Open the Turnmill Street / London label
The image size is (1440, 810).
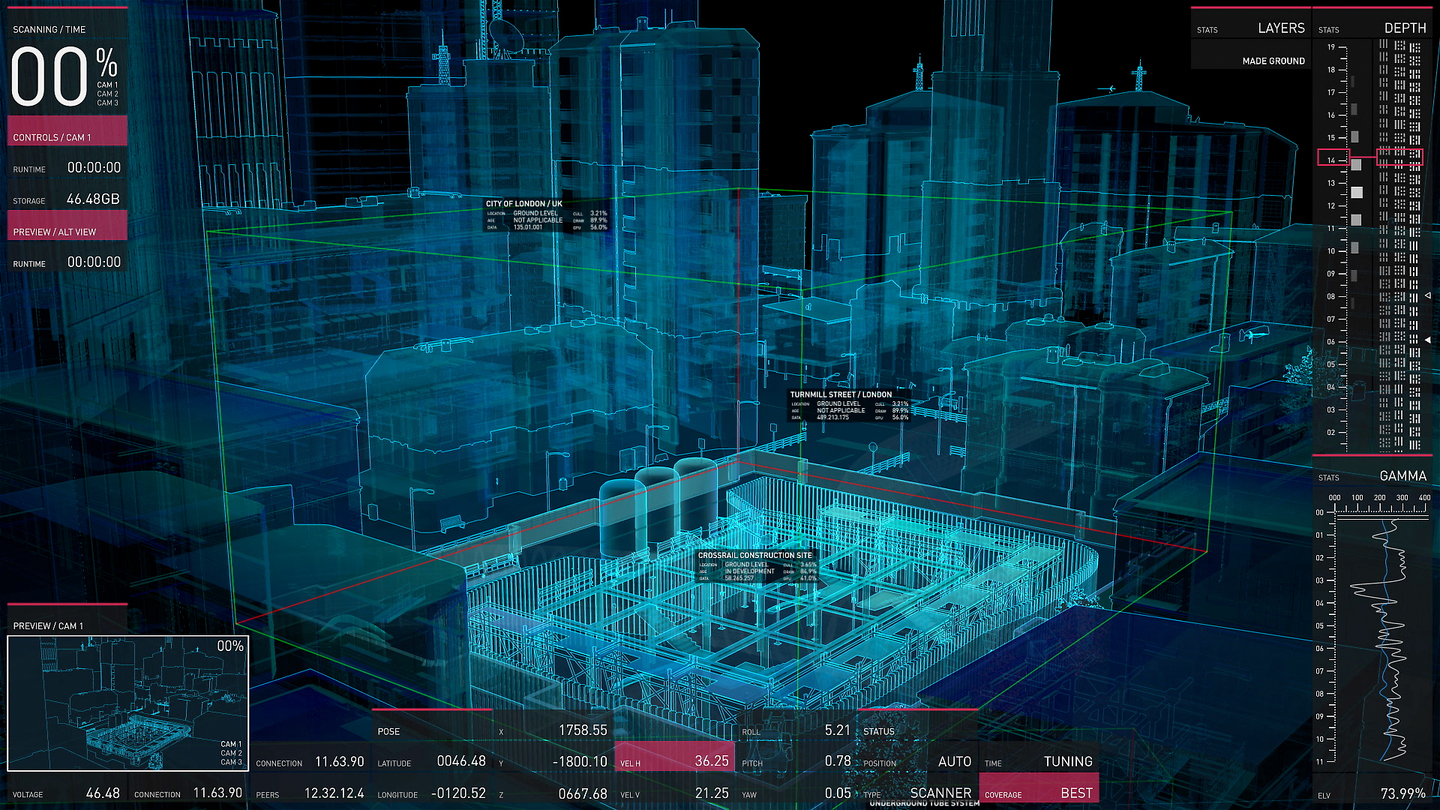[x=851, y=405]
